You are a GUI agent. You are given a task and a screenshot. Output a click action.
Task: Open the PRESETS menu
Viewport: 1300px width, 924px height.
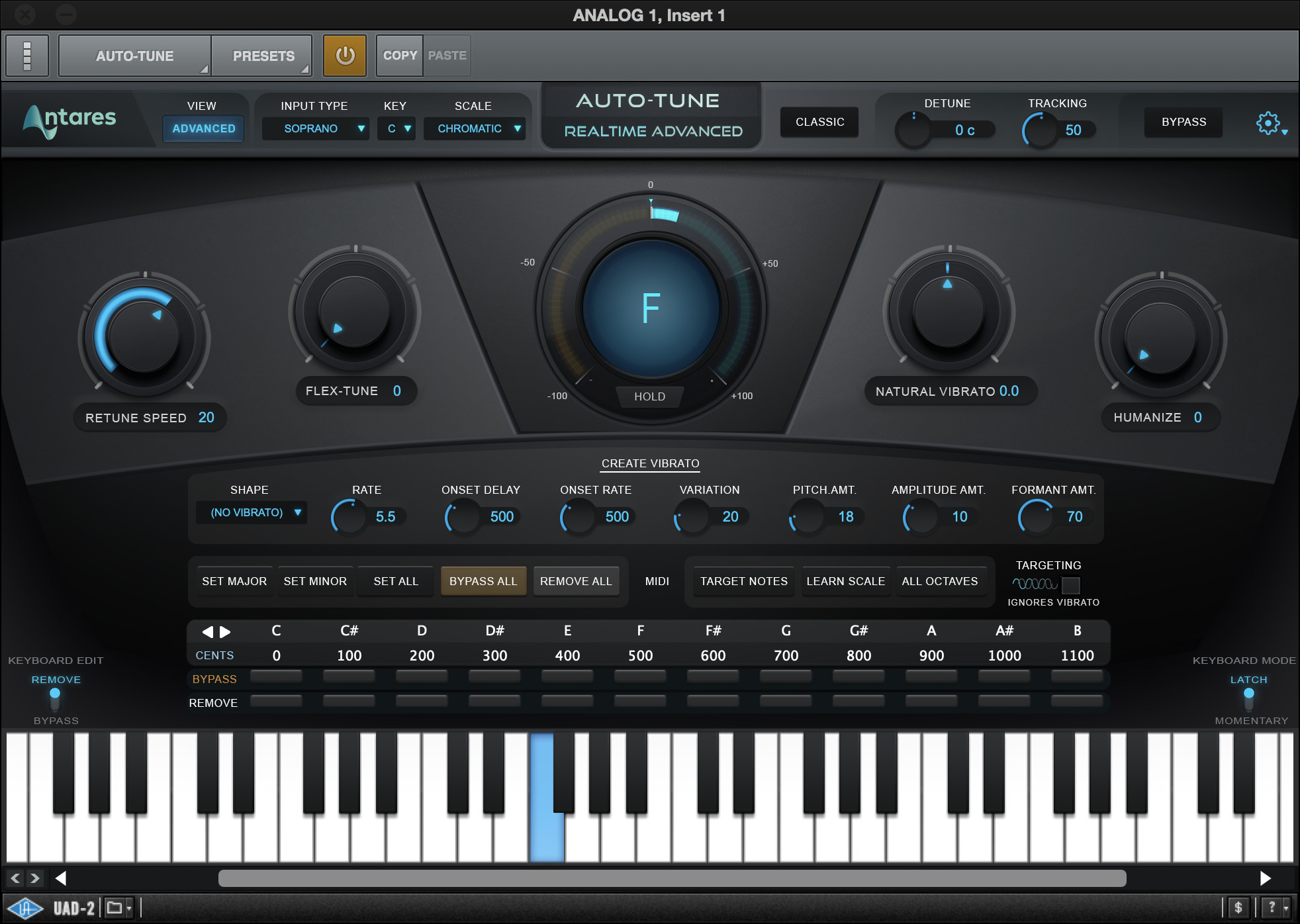click(263, 56)
